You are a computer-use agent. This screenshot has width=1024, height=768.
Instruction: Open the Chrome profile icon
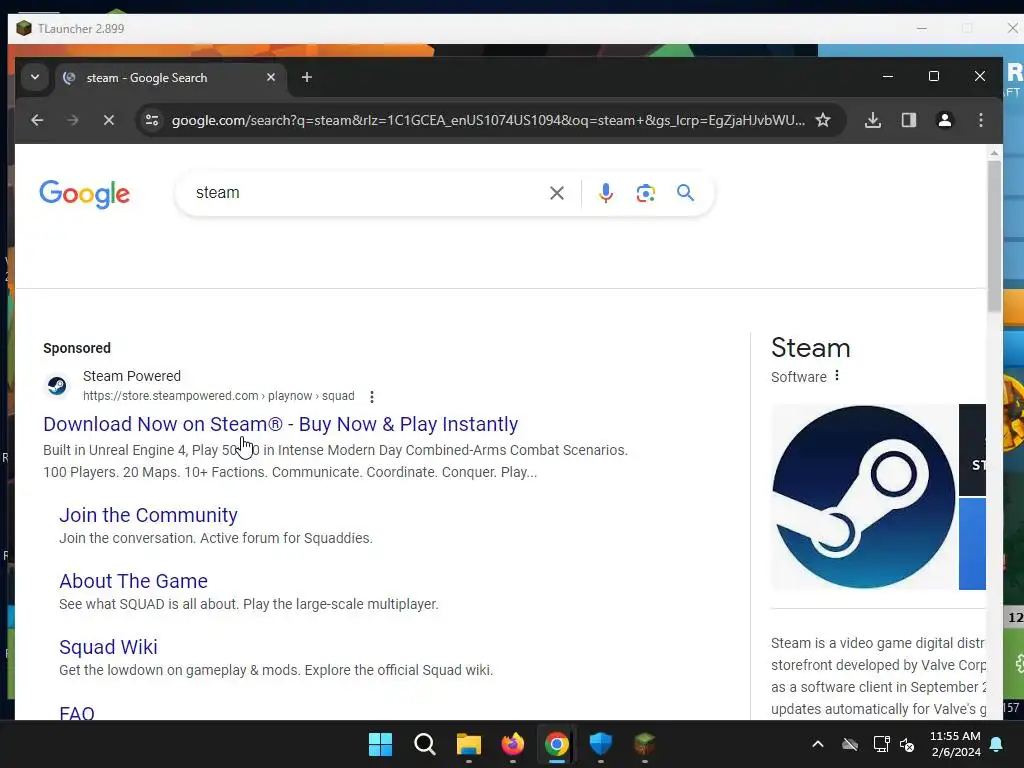tap(944, 120)
